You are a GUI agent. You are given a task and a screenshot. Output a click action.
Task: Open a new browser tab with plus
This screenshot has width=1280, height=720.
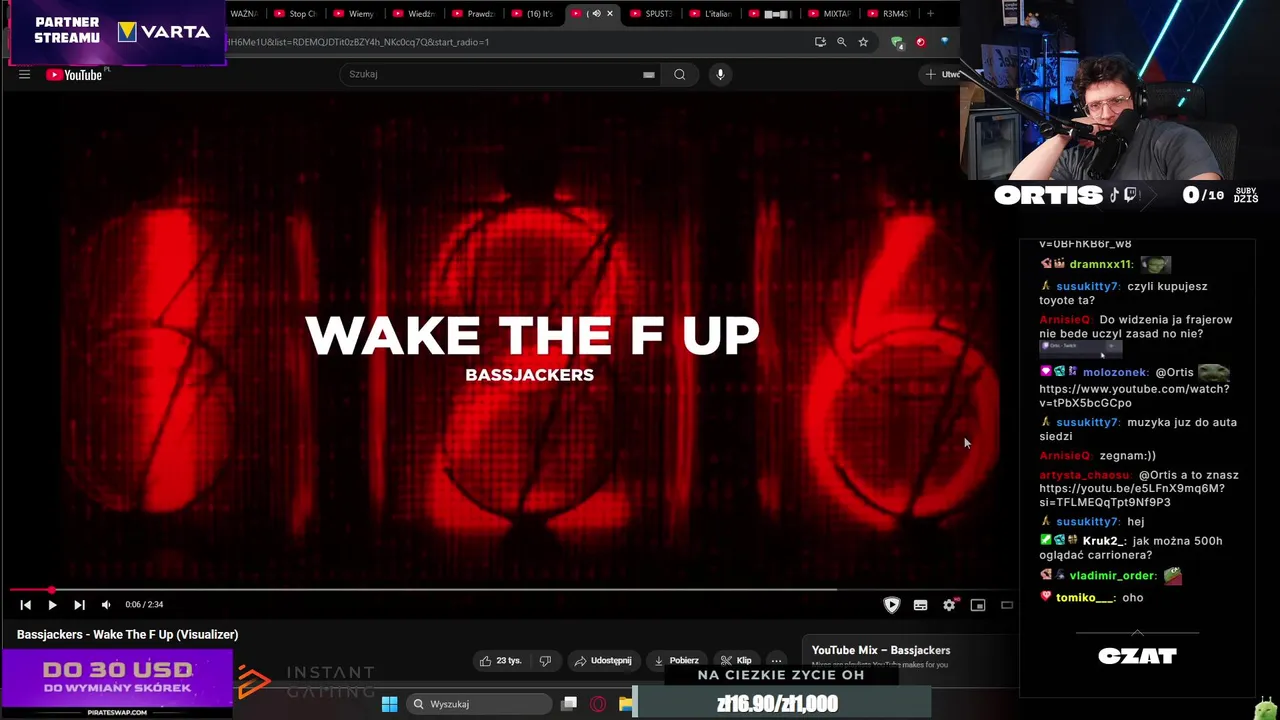point(930,14)
